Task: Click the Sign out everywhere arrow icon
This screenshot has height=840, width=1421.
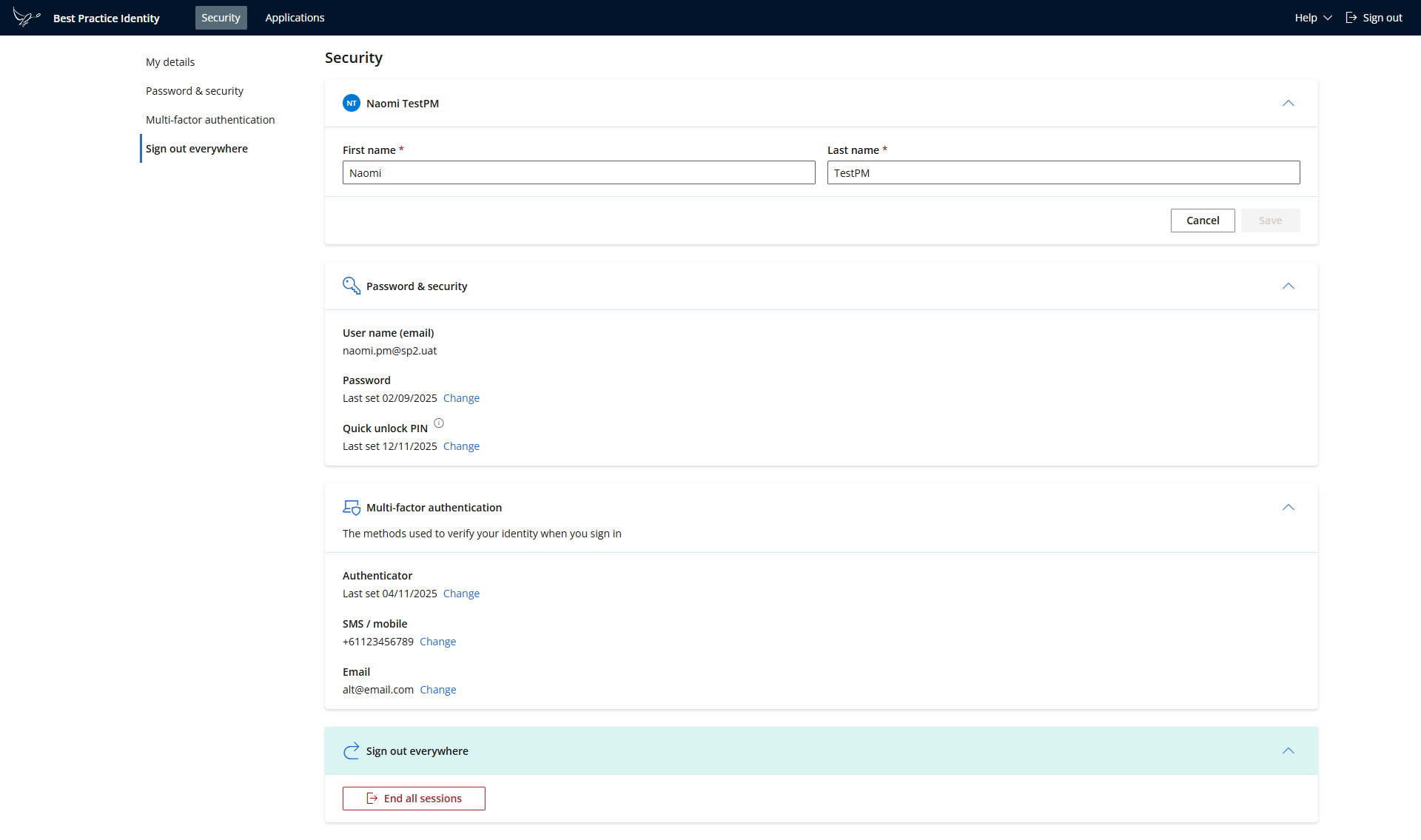Action: coord(352,751)
